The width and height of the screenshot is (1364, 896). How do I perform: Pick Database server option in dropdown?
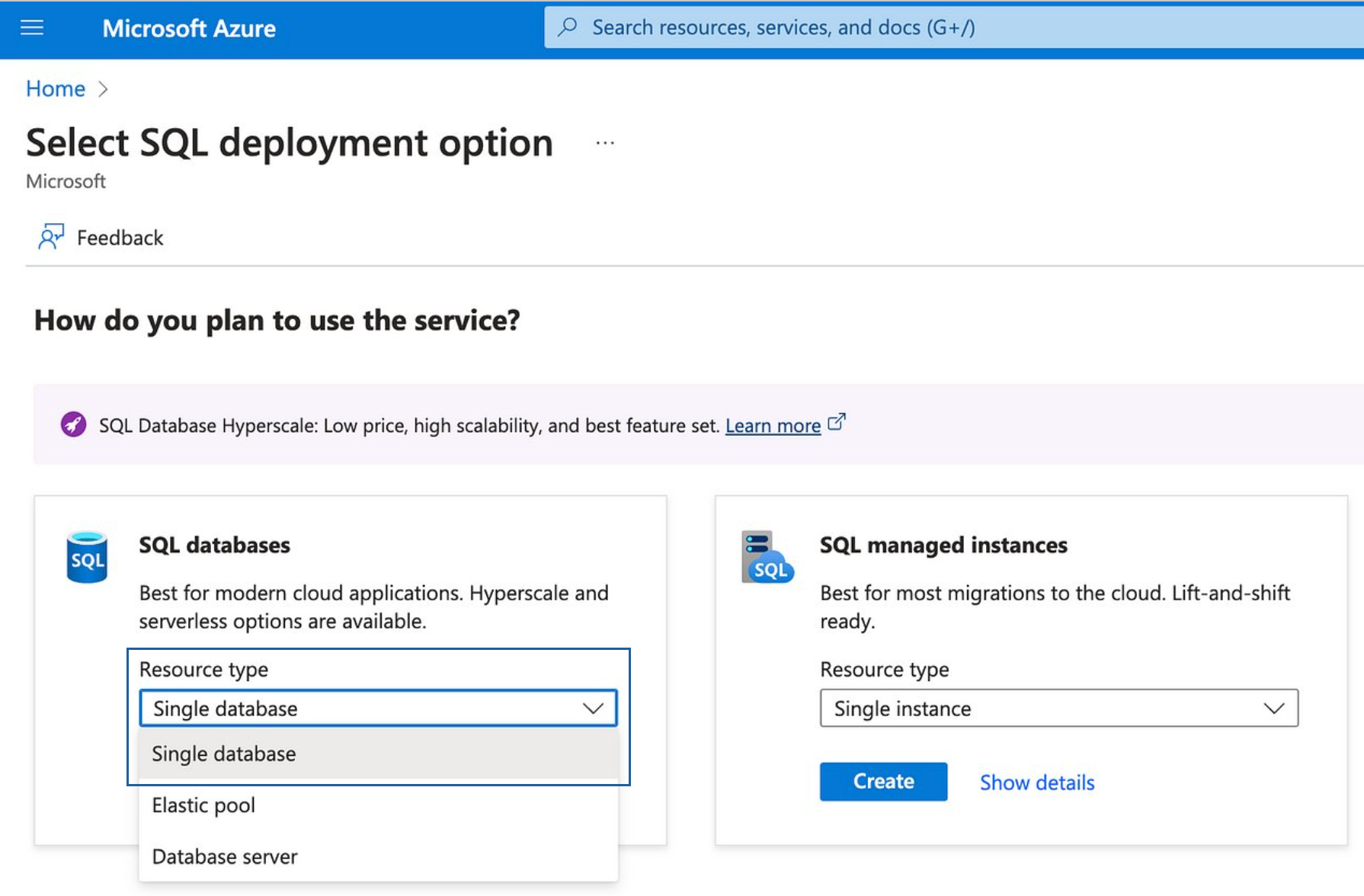click(225, 856)
